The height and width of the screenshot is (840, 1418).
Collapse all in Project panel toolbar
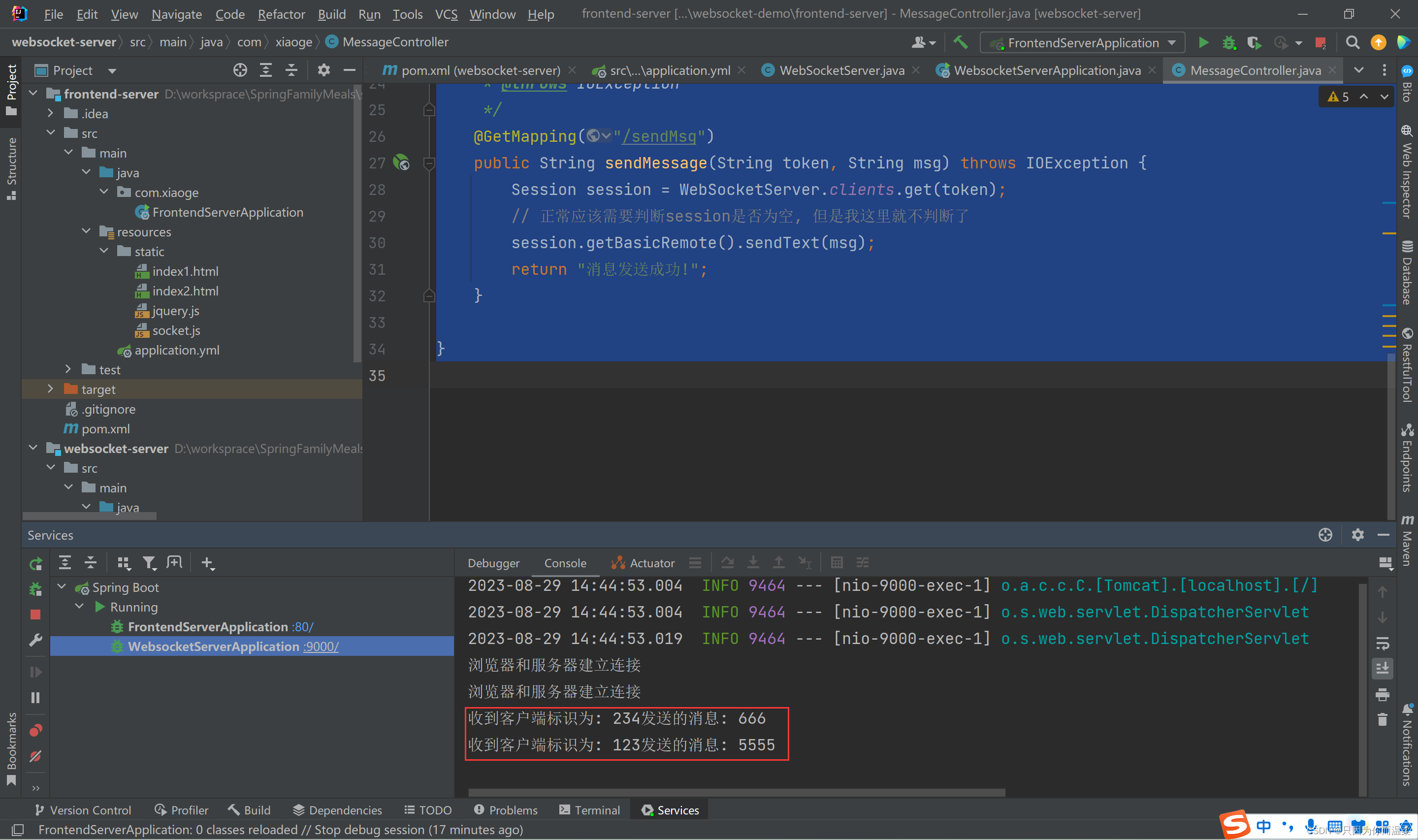291,70
